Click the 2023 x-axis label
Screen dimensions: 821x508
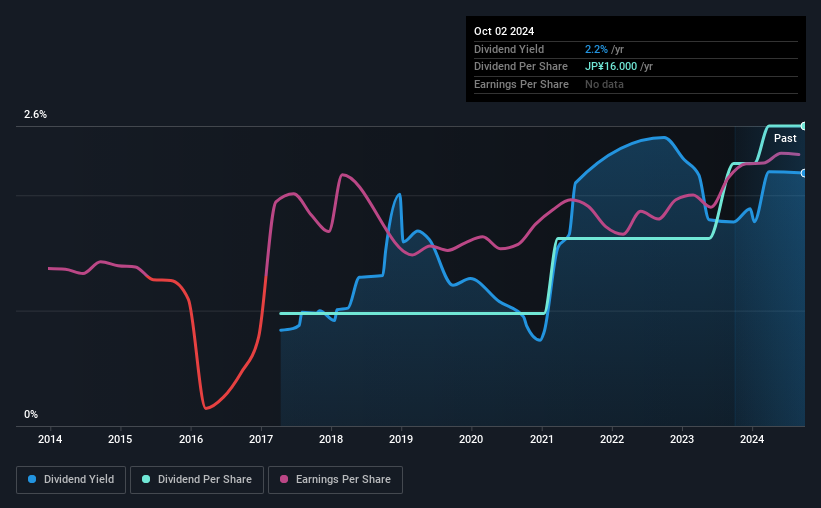[x=682, y=439]
